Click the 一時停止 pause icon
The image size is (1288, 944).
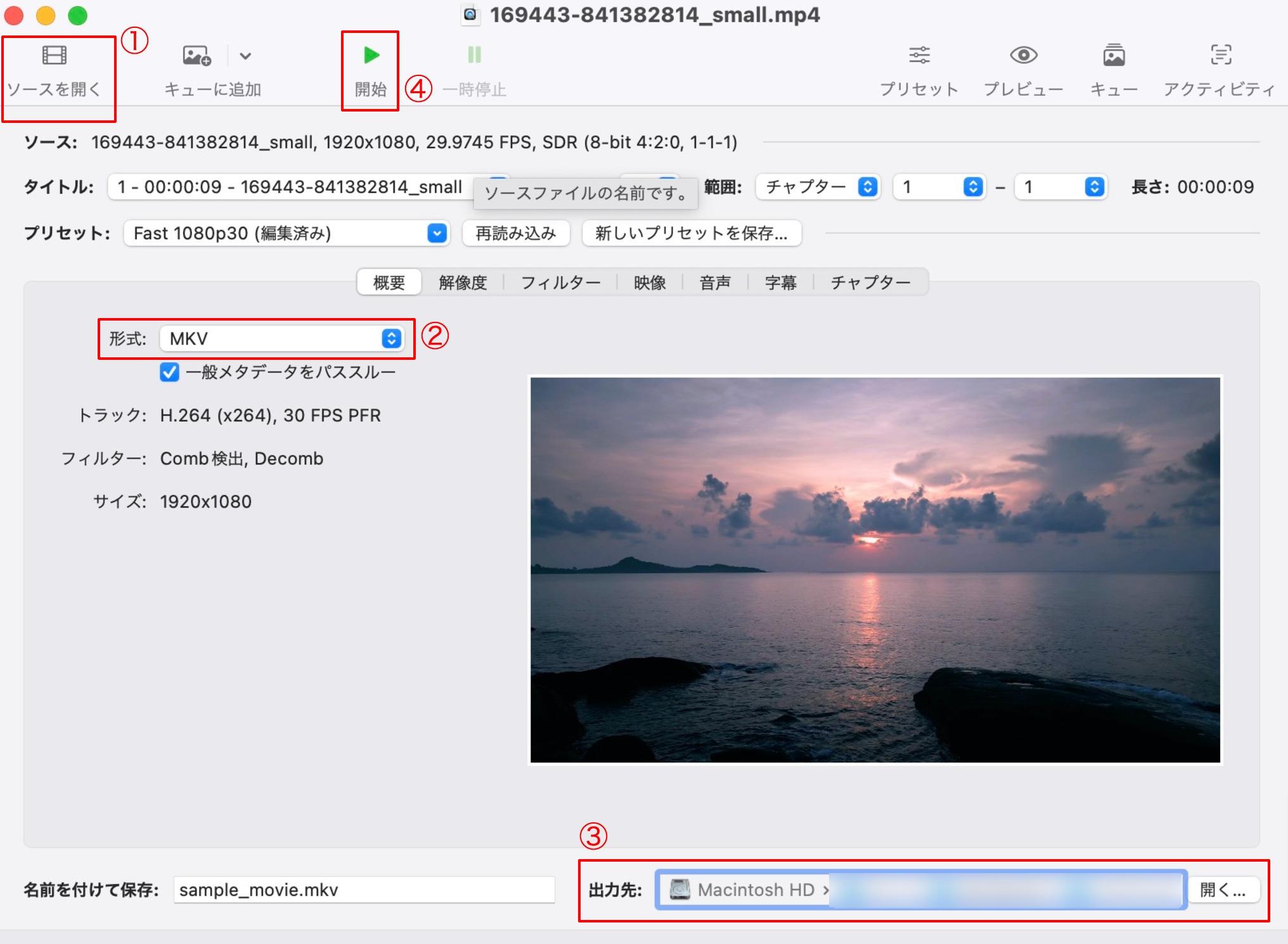(474, 55)
